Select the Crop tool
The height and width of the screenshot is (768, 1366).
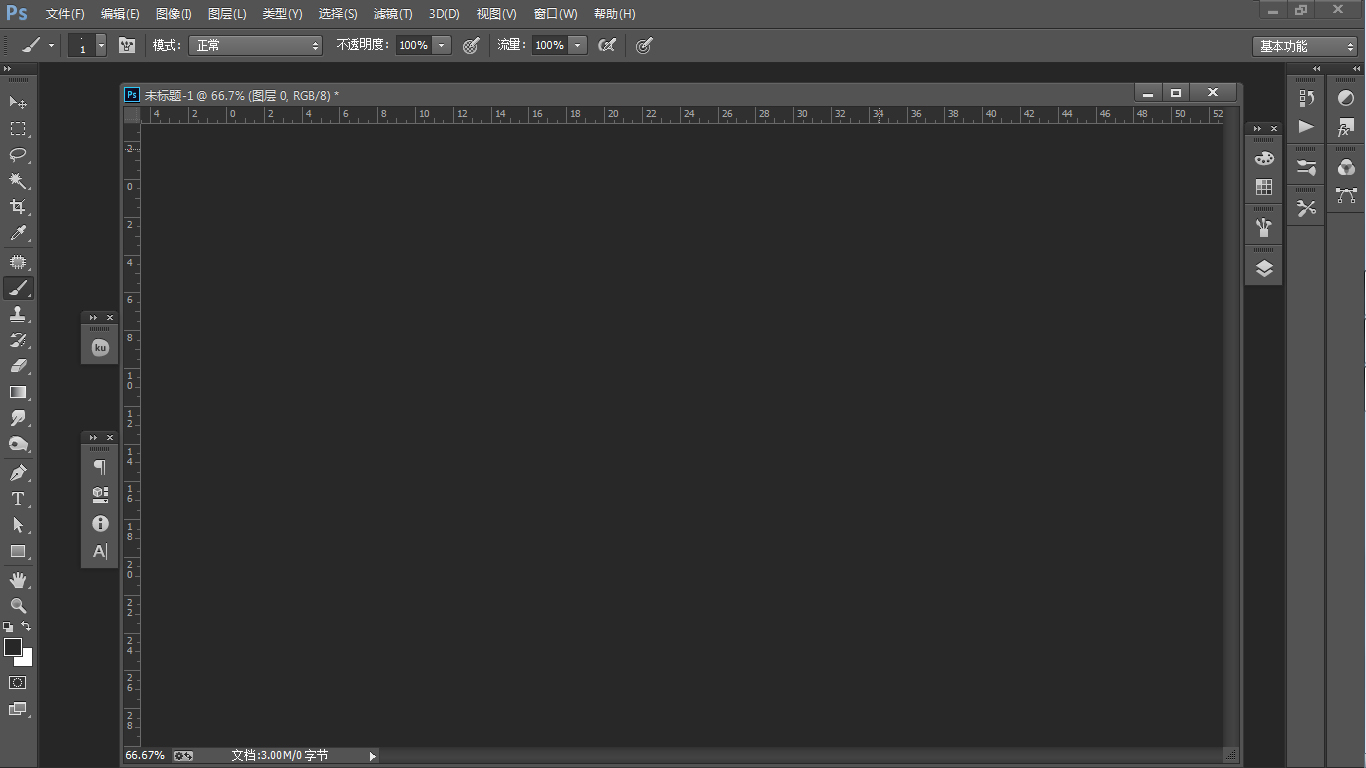point(18,207)
